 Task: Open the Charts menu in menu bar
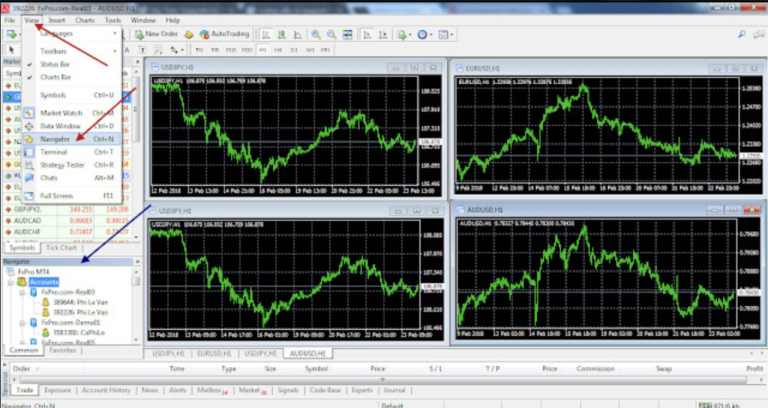(x=84, y=20)
